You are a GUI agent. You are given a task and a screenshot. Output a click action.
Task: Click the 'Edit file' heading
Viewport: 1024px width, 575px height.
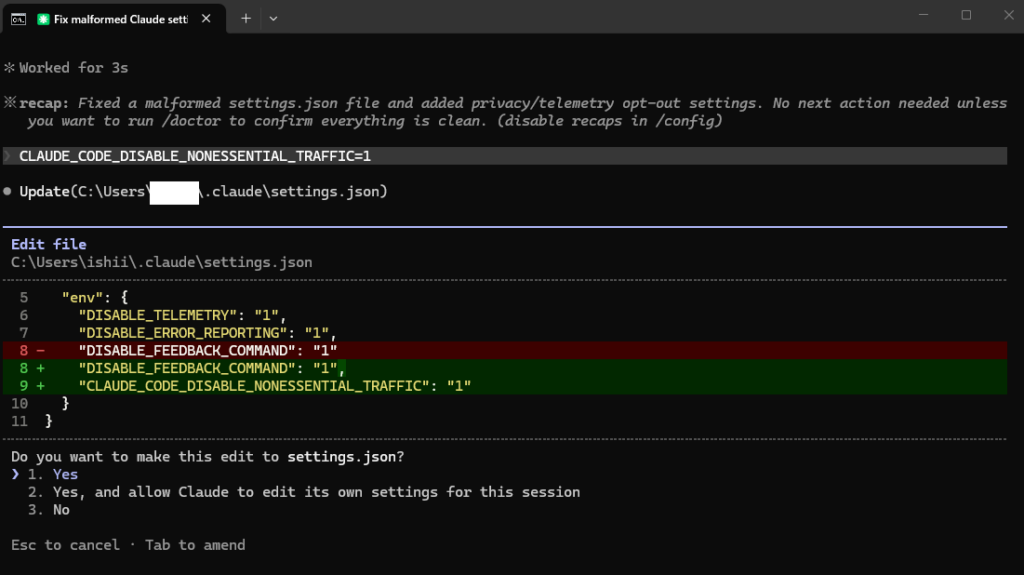click(48, 244)
